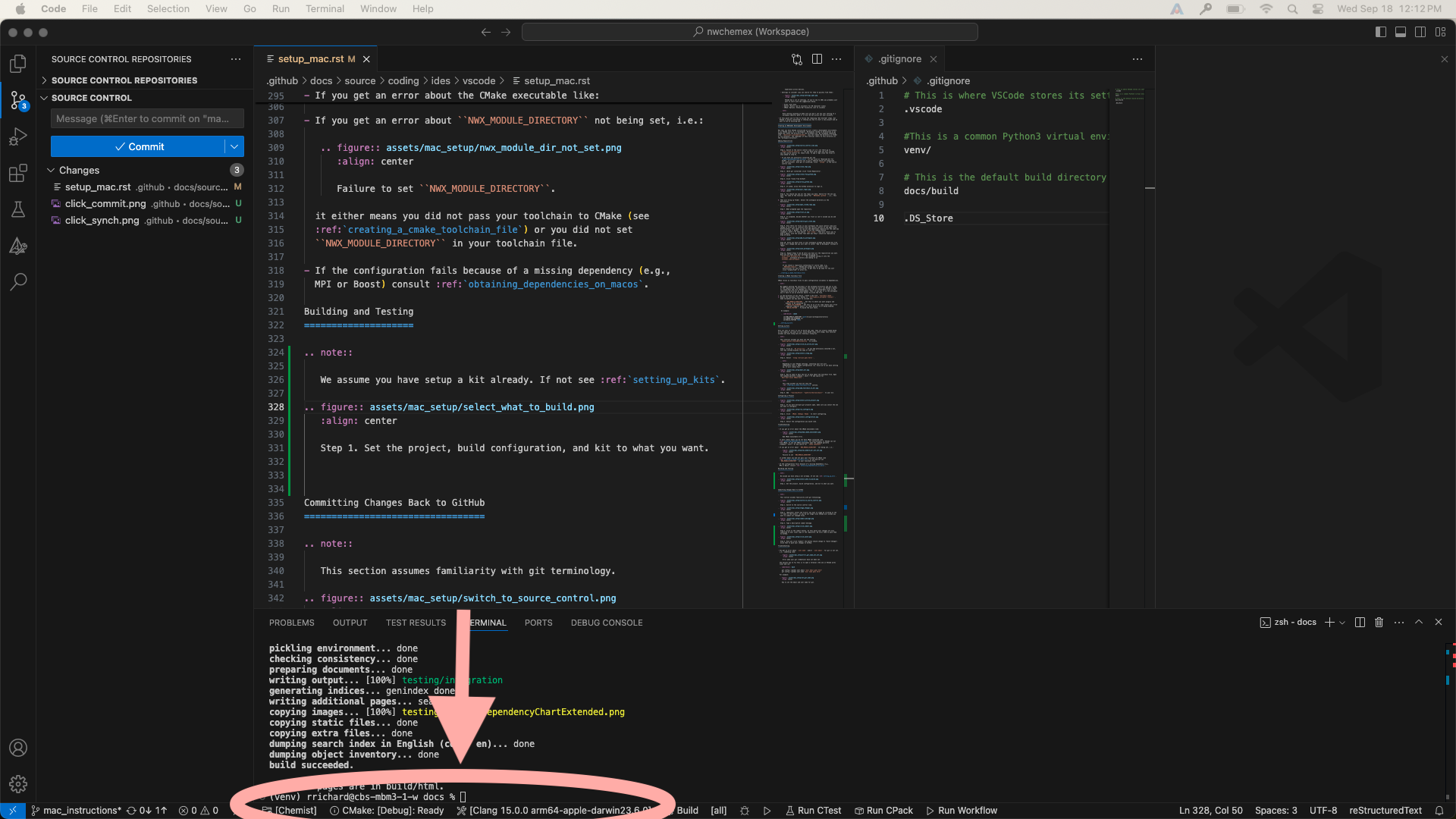Open the macOS Selection menu

(168, 9)
